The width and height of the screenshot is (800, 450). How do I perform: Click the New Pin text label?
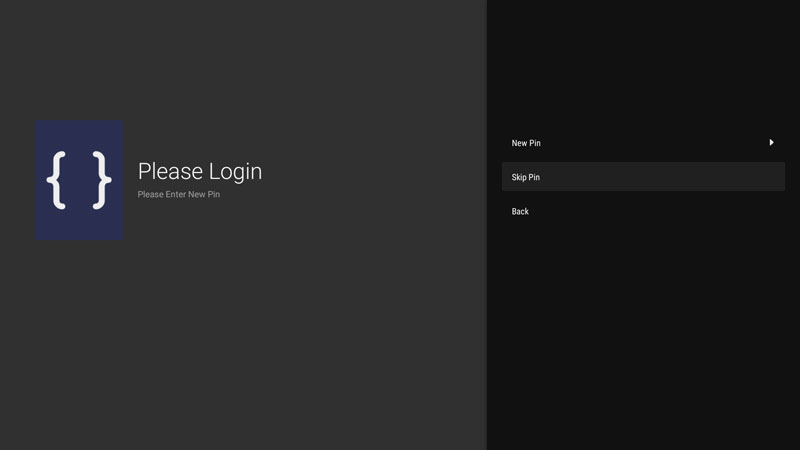pyautogui.click(x=526, y=143)
